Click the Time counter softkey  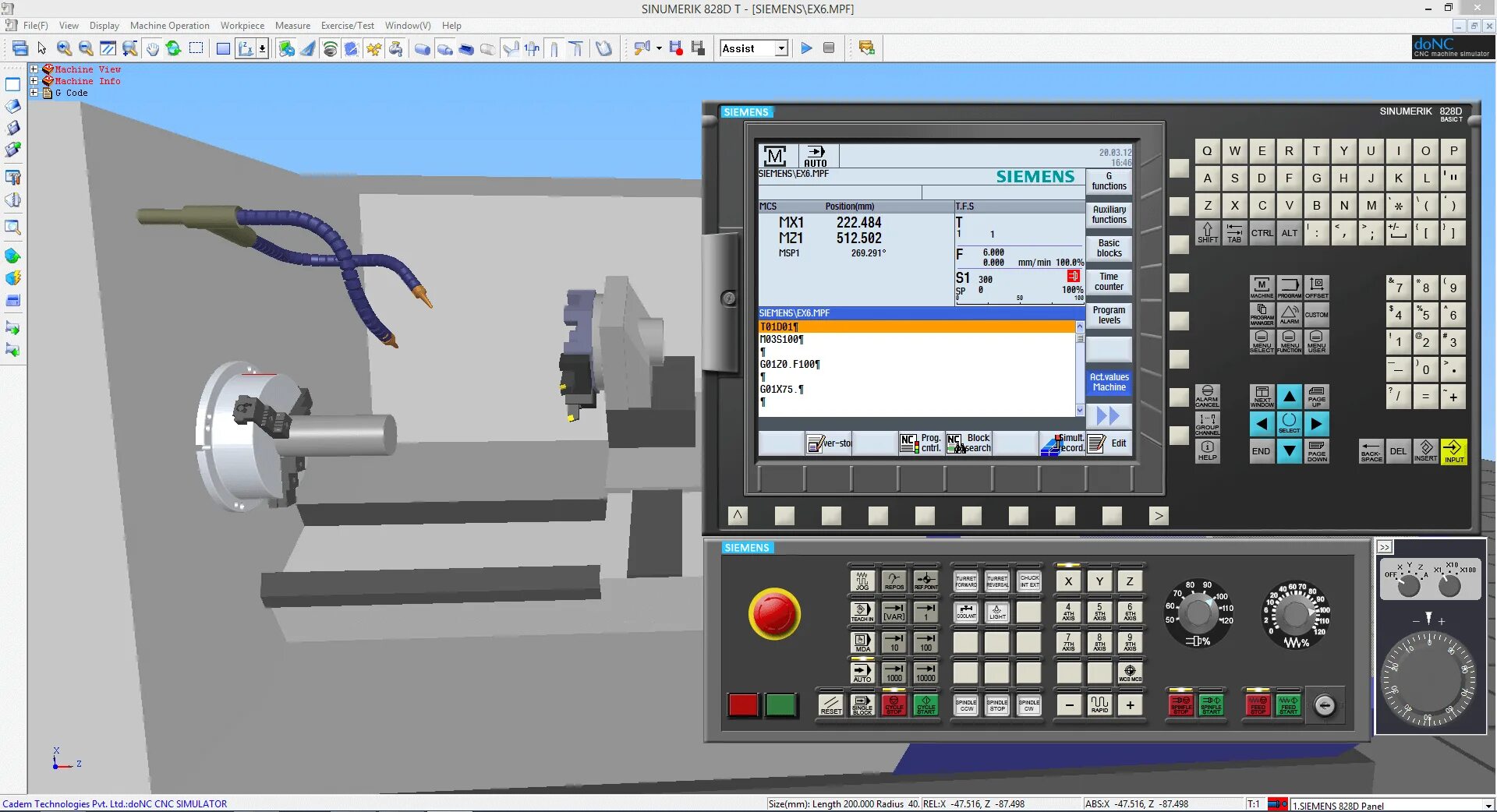pyautogui.click(x=1109, y=282)
